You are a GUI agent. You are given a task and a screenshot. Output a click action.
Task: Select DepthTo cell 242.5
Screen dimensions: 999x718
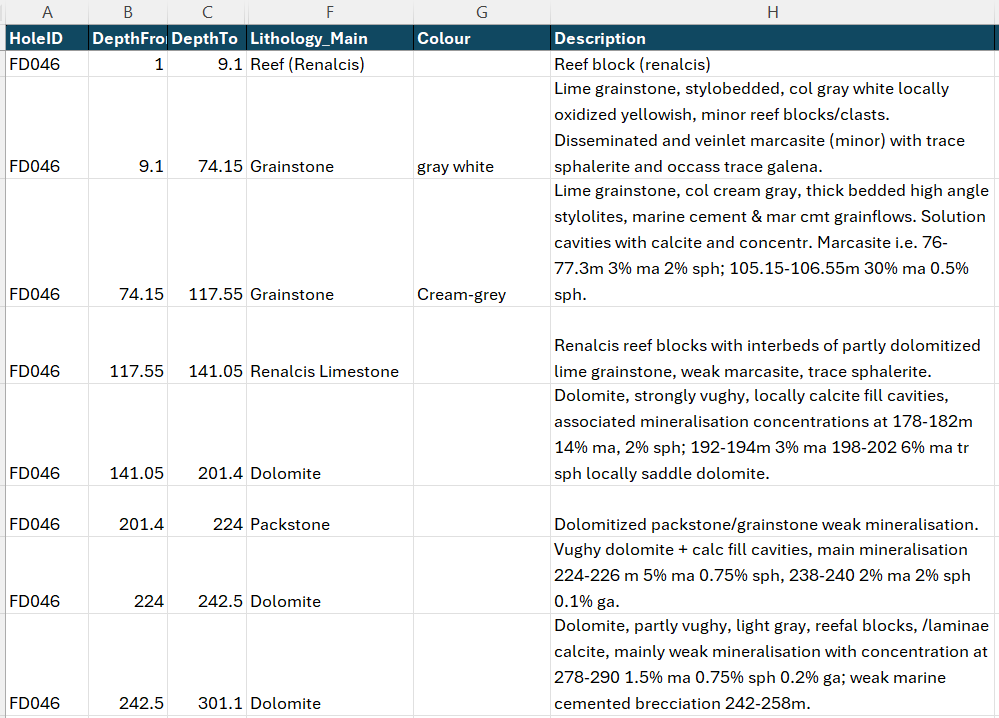[207, 575]
